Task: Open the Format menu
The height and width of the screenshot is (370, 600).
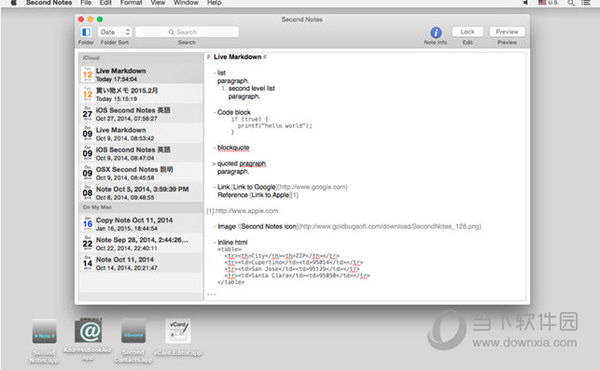Action: pos(131,3)
